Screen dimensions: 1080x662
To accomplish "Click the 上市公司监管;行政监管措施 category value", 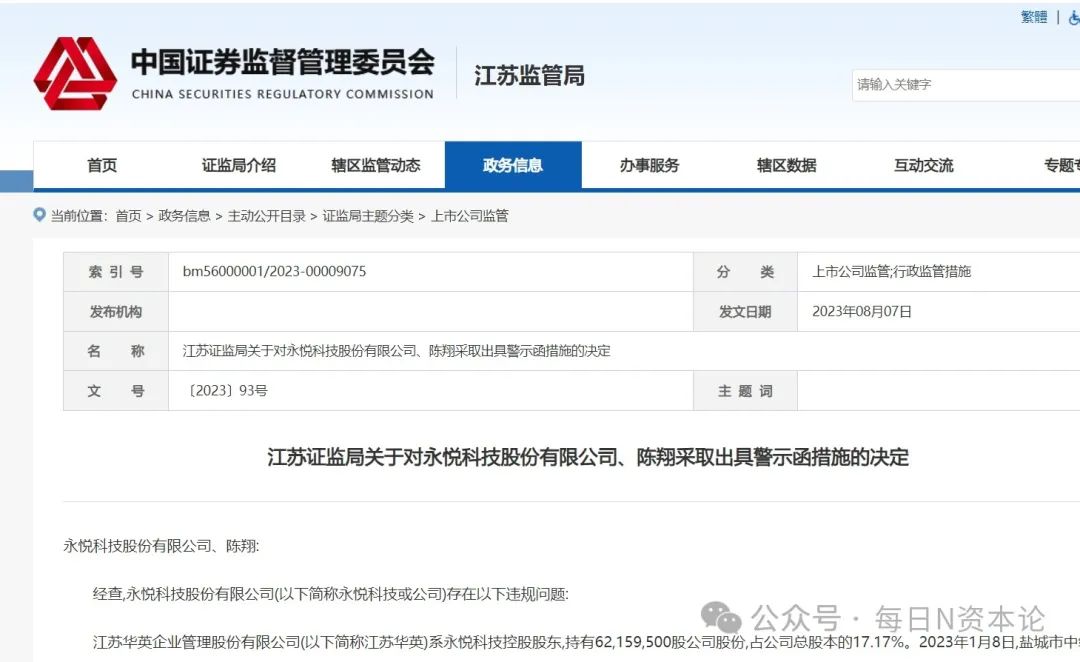I will (891, 271).
